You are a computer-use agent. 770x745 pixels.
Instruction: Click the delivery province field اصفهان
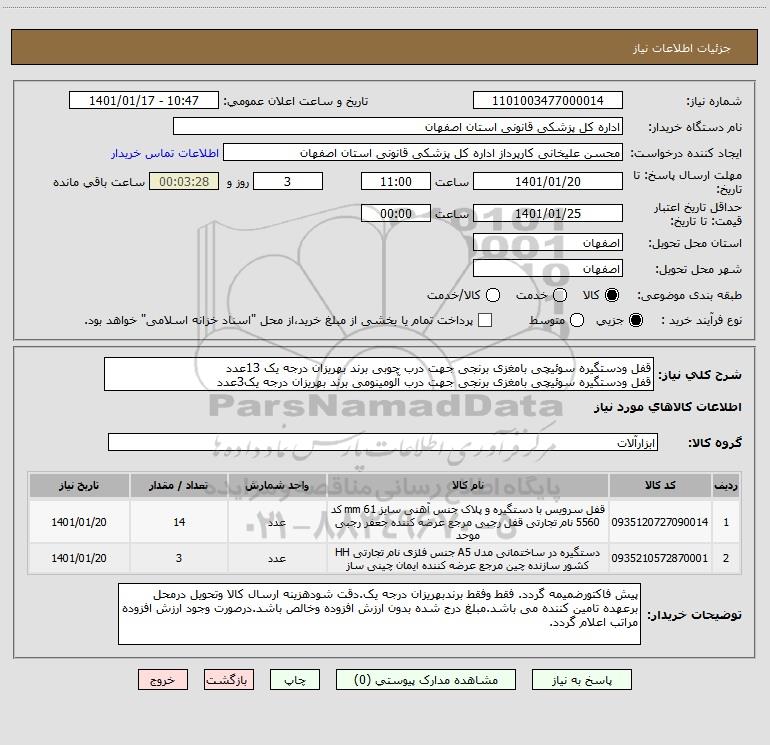548,242
